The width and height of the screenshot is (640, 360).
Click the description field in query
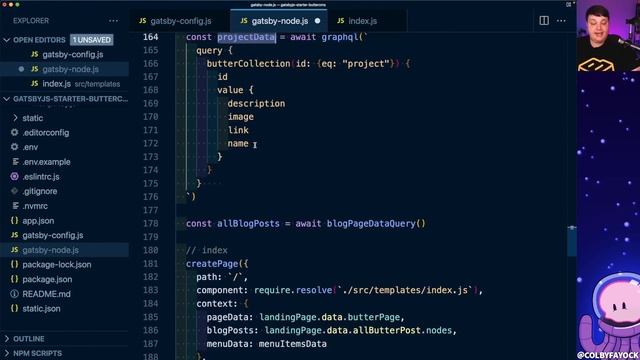(x=256, y=104)
